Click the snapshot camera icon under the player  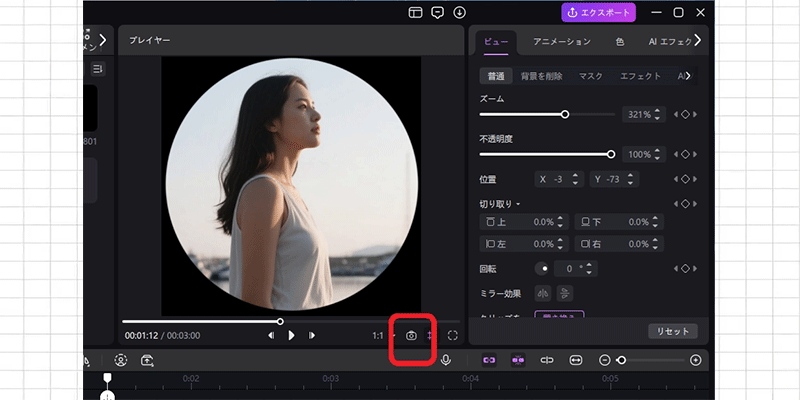coord(411,335)
